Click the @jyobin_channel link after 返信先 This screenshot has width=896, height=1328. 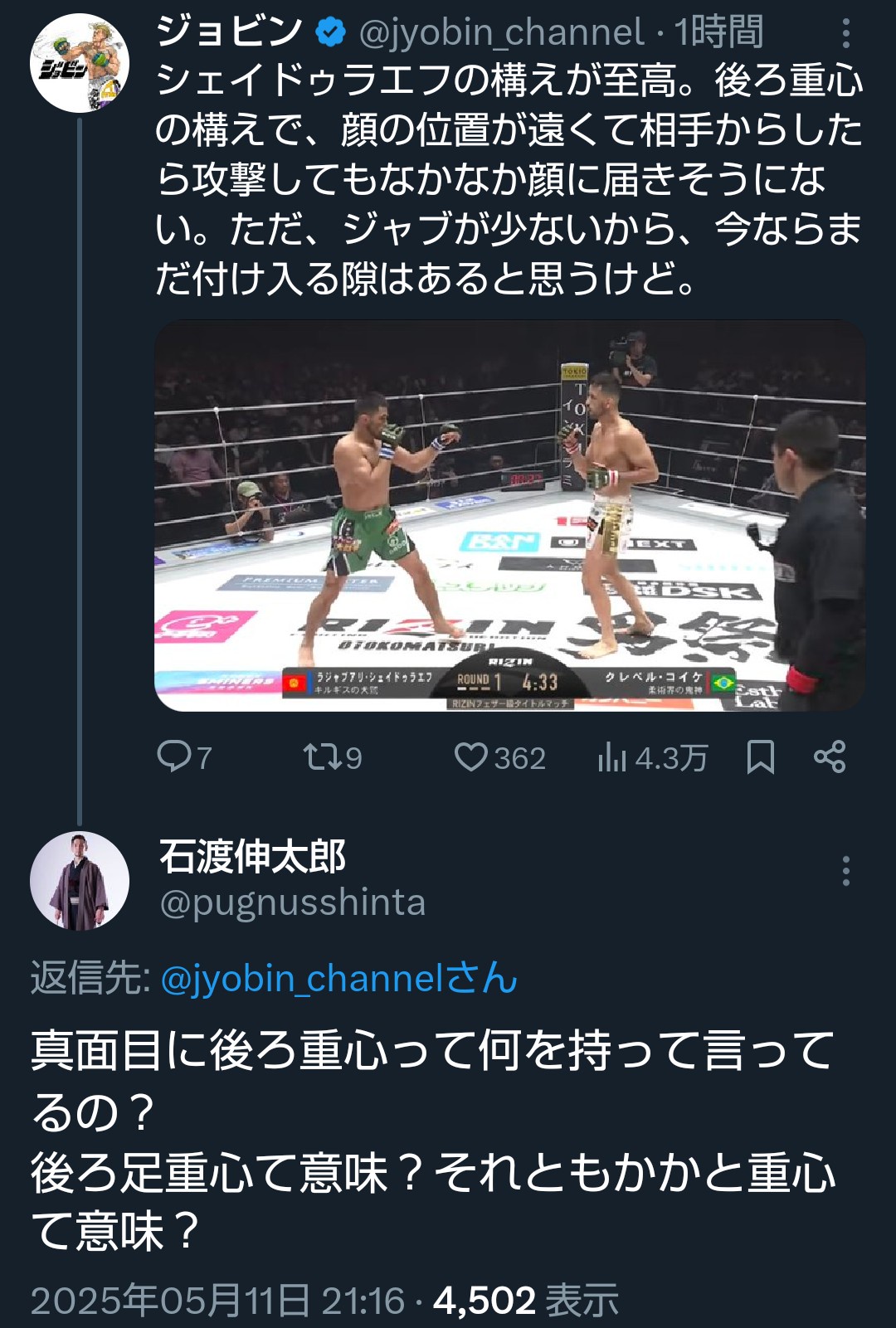pyautogui.click(x=338, y=979)
